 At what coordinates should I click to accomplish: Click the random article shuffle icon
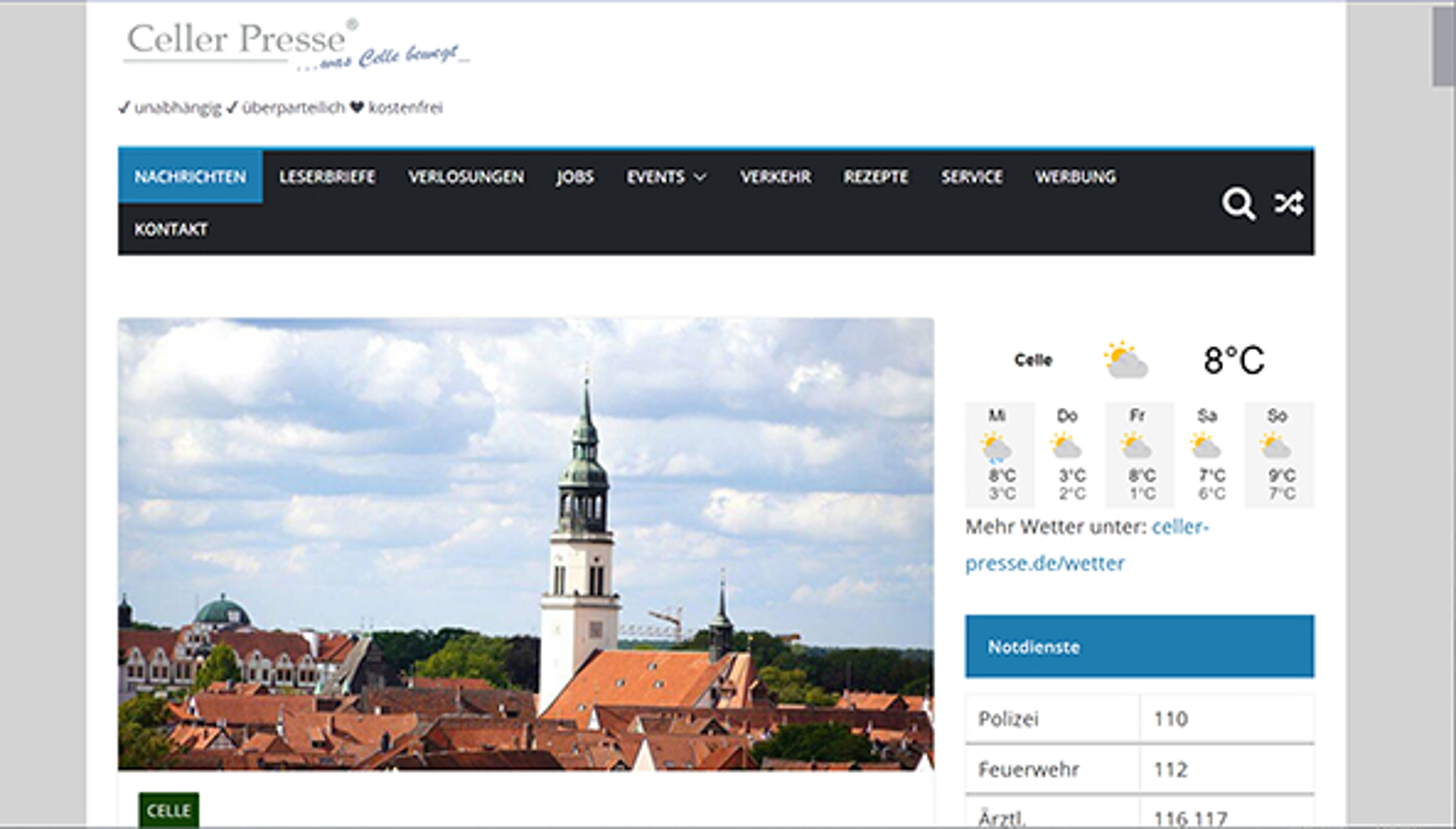tap(1289, 203)
